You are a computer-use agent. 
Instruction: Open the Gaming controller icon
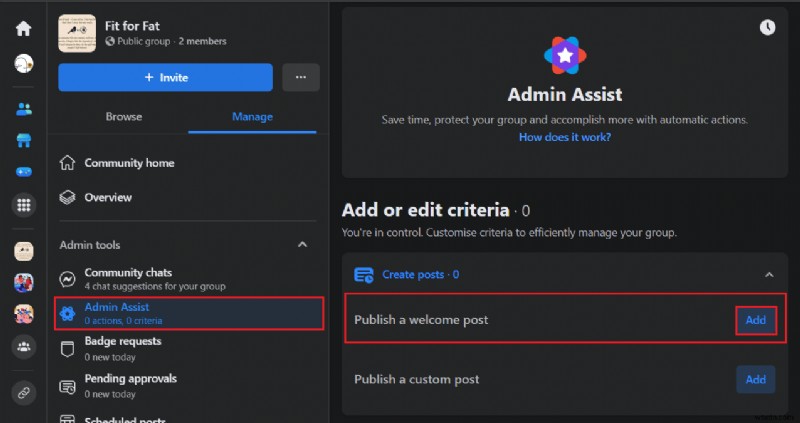click(23, 172)
